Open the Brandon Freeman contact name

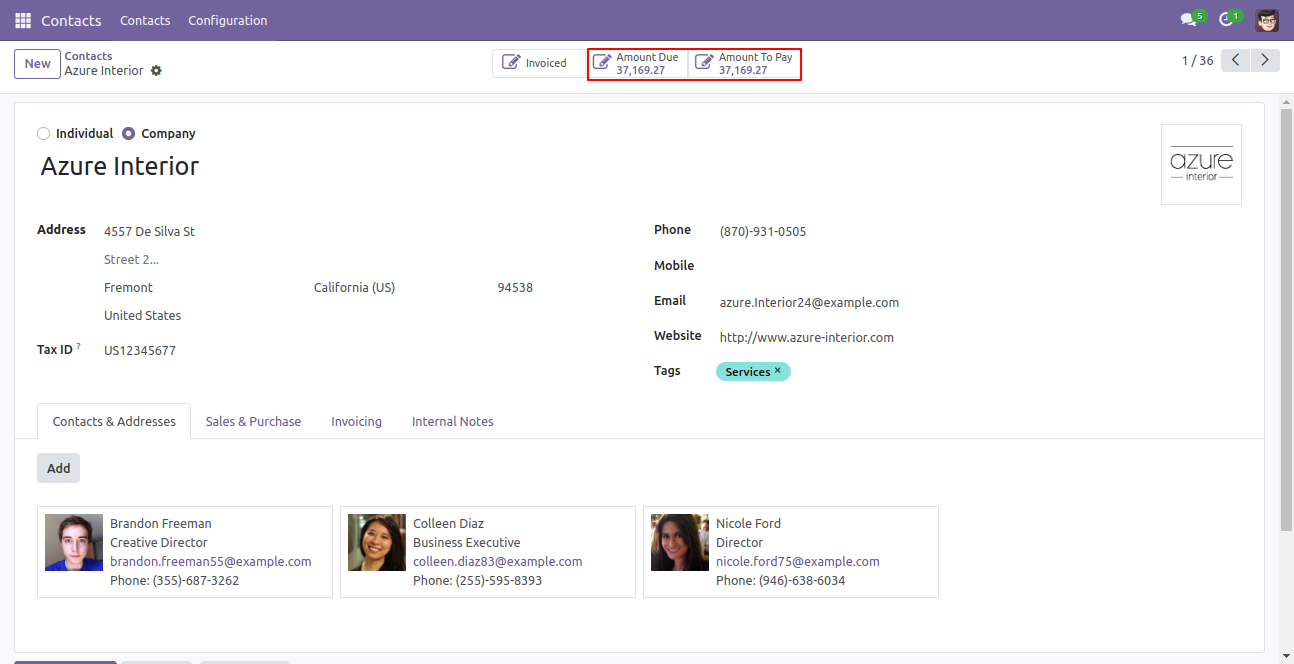[x=161, y=524]
